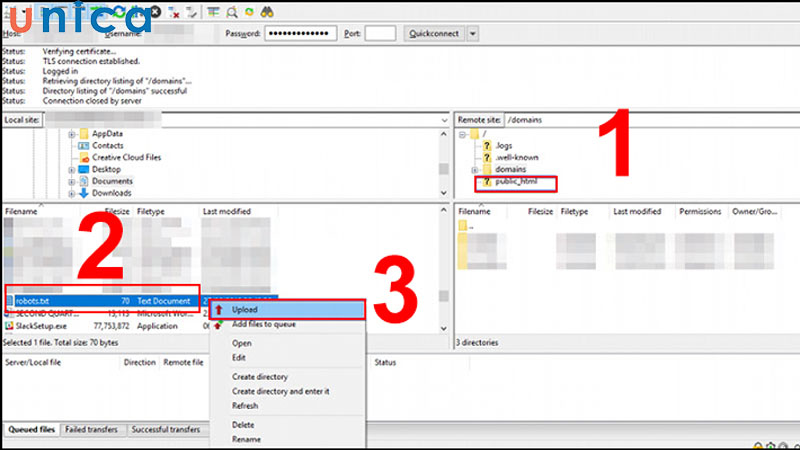Click the Remote site path field

tap(651, 120)
